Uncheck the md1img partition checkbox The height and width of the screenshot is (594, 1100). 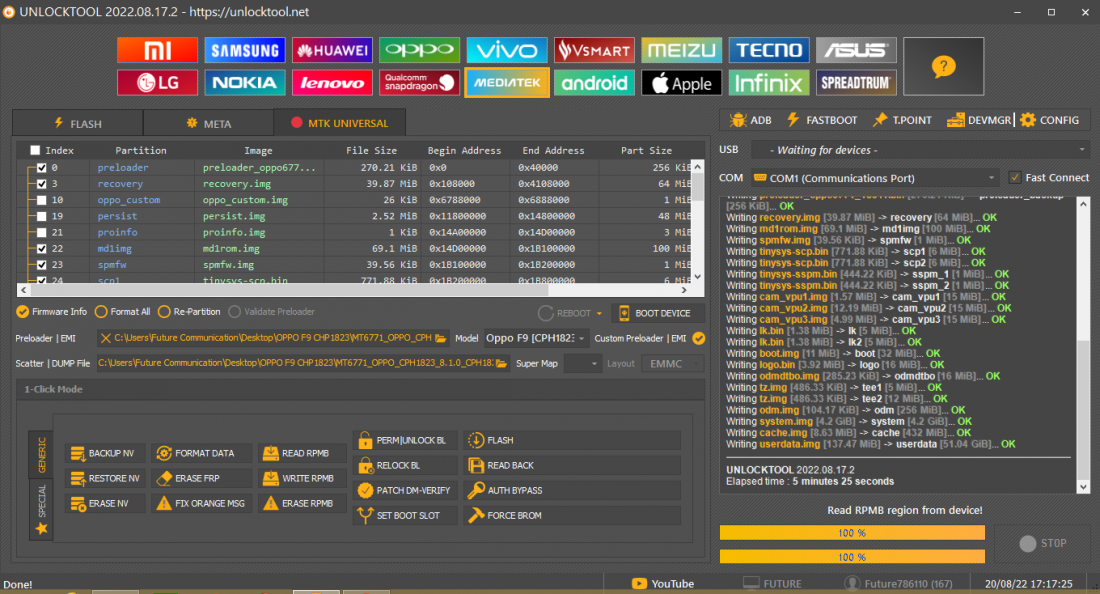[x=41, y=248]
